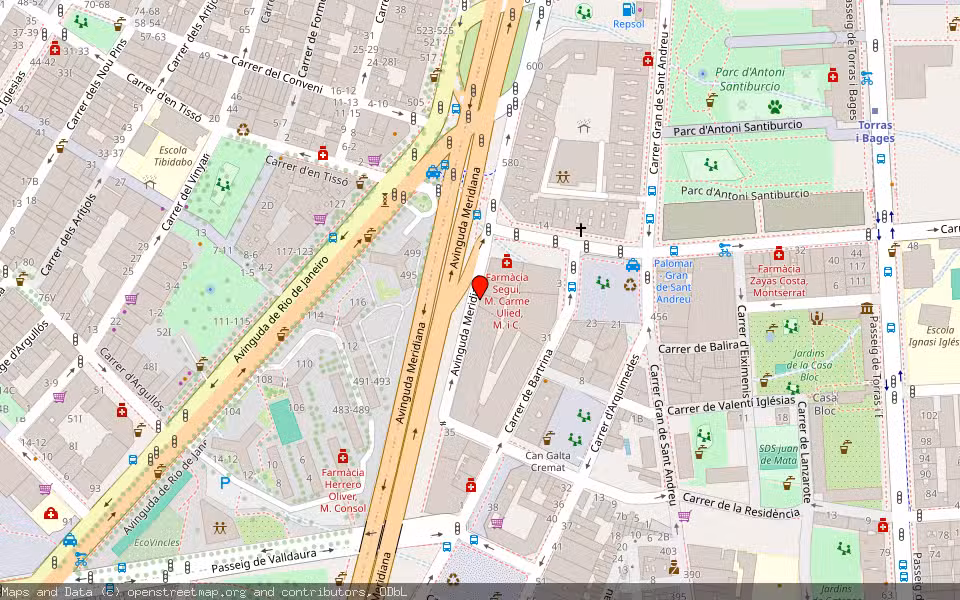Click the Farmàcia Zayas Costa, Montserrat label
Image resolution: width=960 pixels, height=600 pixels.
pyautogui.click(x=779, y=281)
